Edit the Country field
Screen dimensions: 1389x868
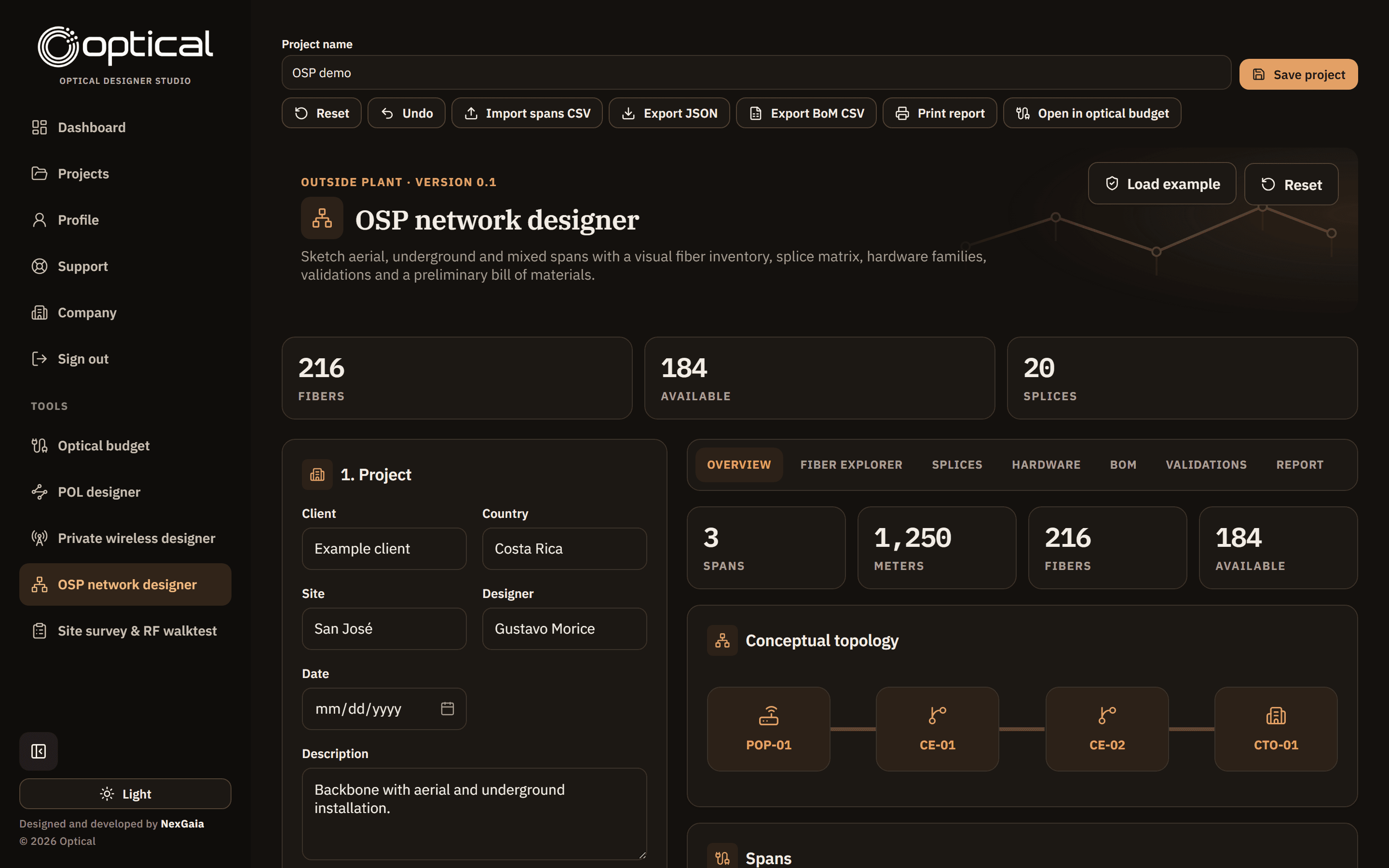click(564, 548)
